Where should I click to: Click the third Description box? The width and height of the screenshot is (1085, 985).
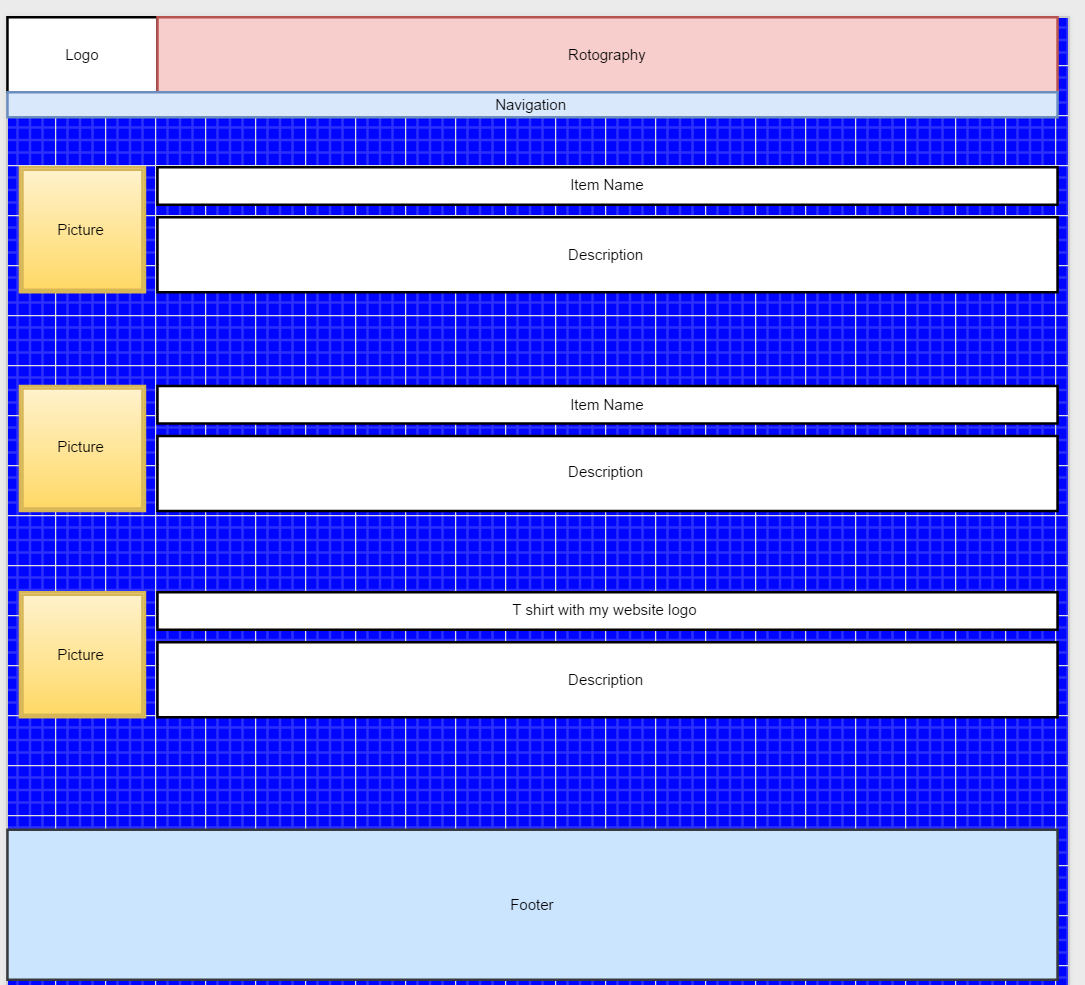(x=606, y=679)
